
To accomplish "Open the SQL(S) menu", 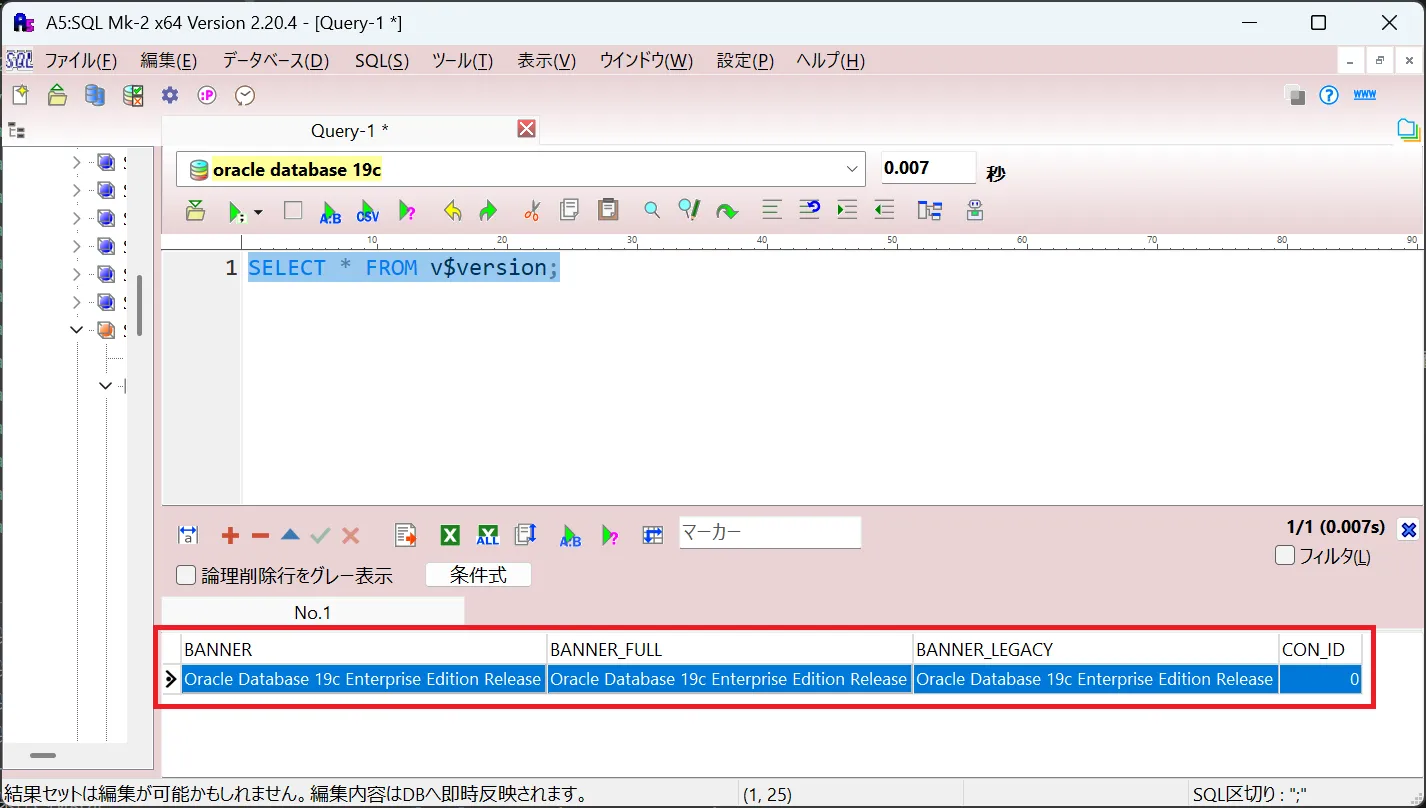I will (x=382, y=60).
